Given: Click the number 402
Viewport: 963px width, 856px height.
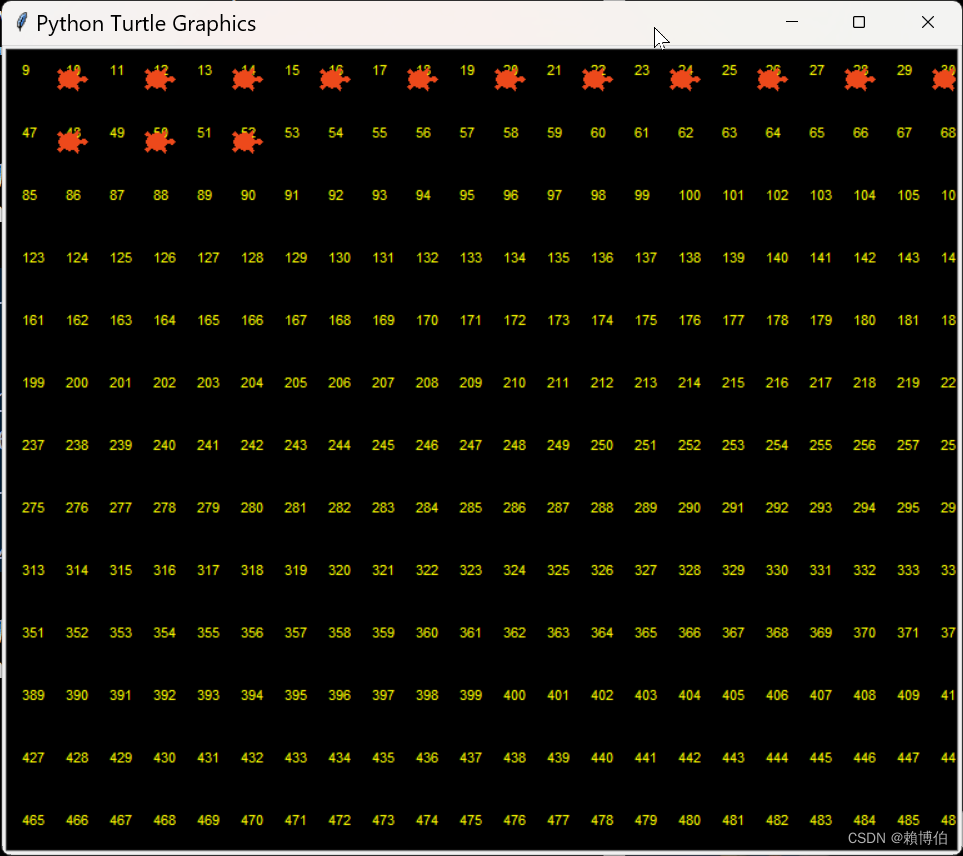Looking at the screenshot, I should coord(602,695).
